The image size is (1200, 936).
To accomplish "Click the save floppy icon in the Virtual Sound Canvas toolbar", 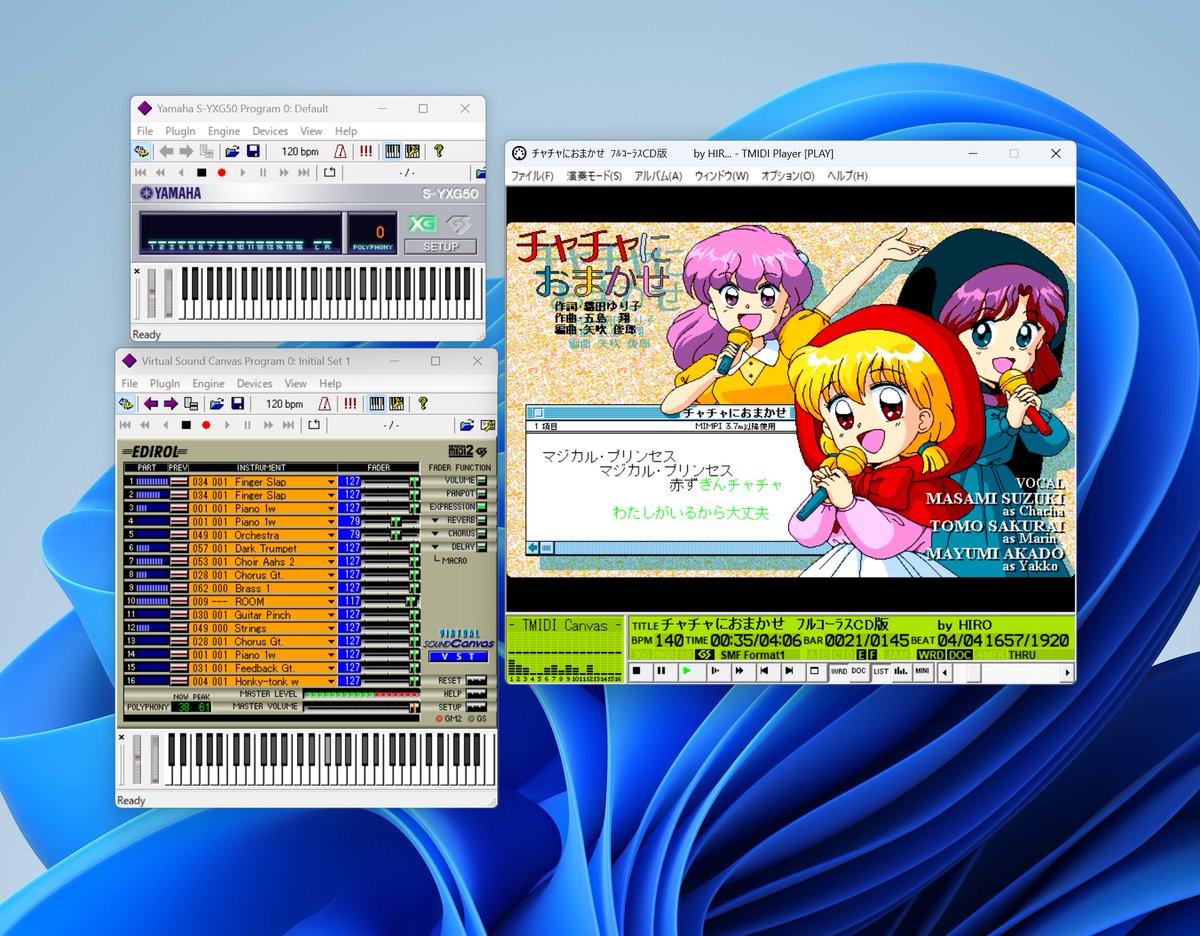I will (238, 404).
